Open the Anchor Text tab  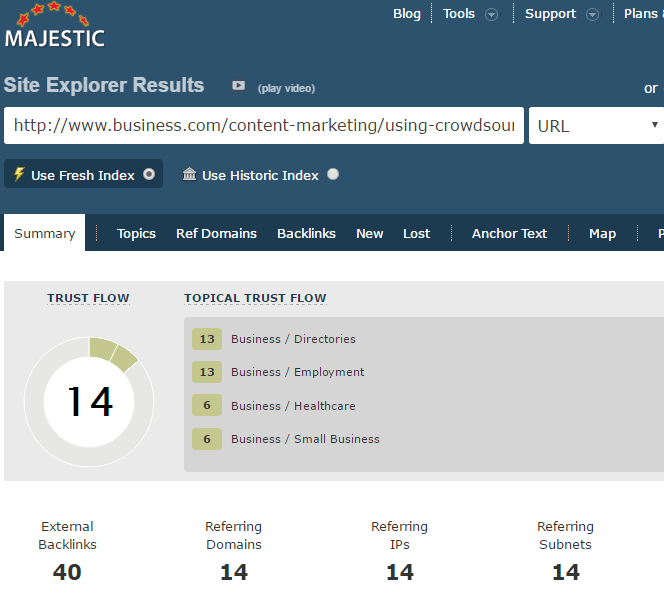click(509, 233)
